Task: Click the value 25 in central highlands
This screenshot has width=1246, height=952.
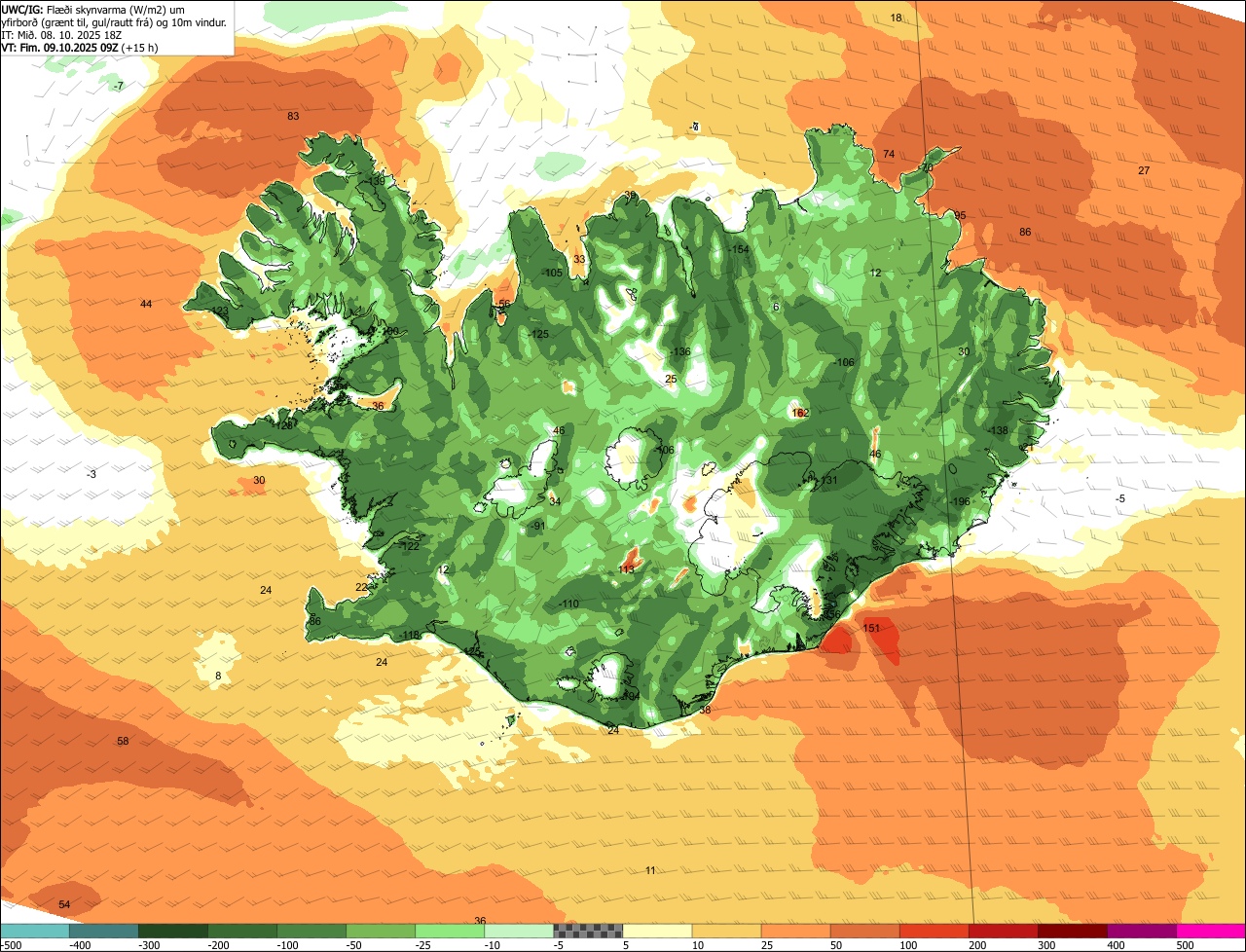Action: point(671,380)
